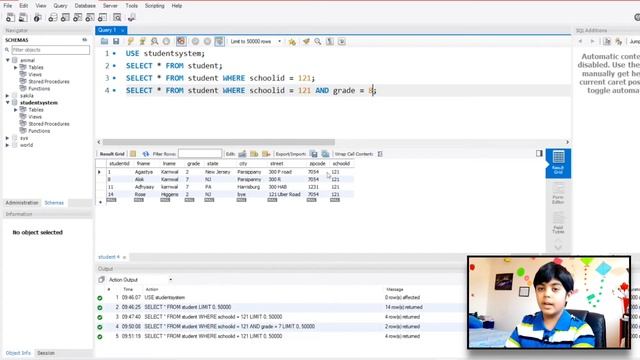Expand the sakila schema node

coord(7,96)
